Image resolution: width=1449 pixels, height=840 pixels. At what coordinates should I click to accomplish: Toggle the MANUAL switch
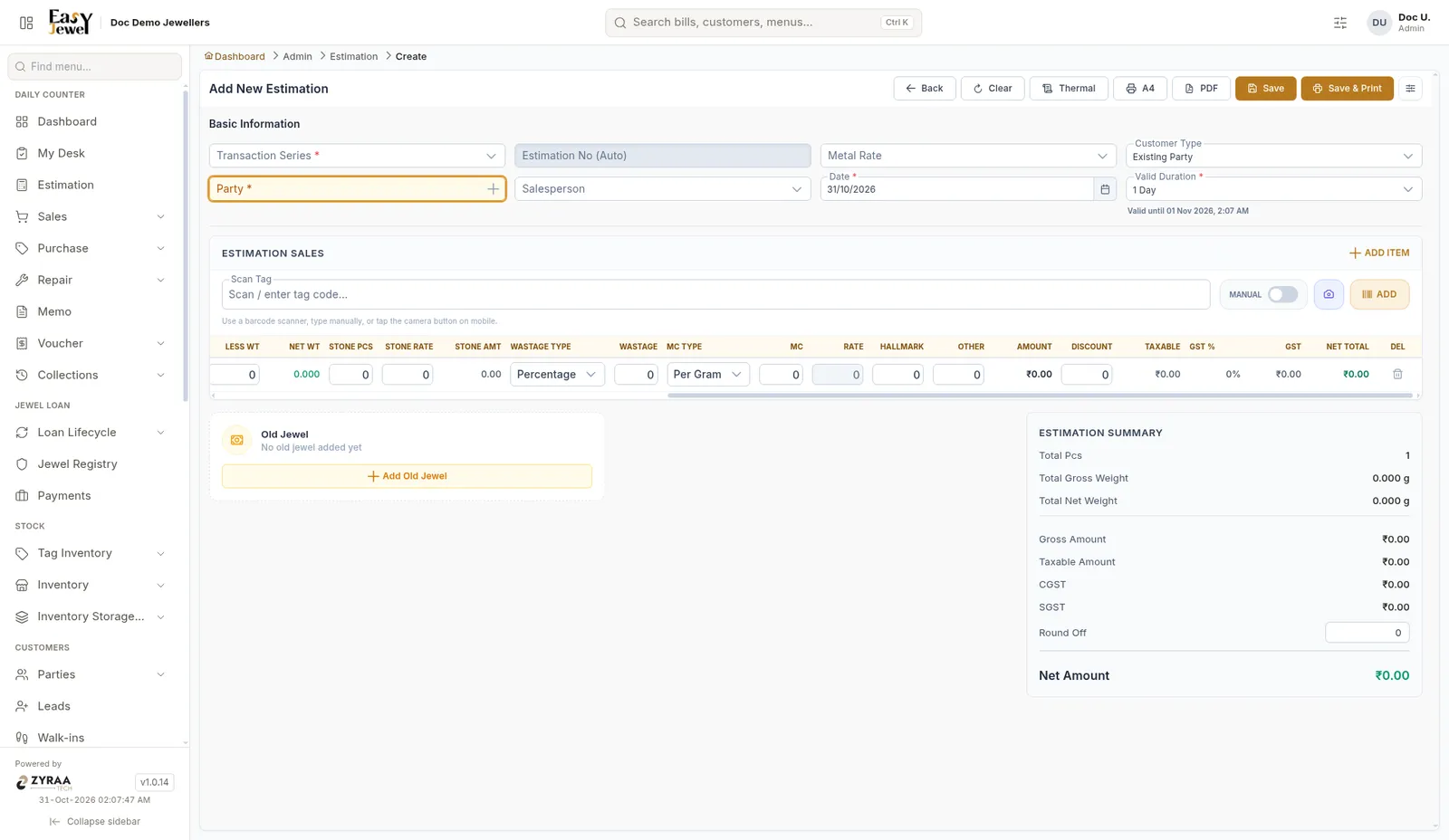click(1282, 294)
